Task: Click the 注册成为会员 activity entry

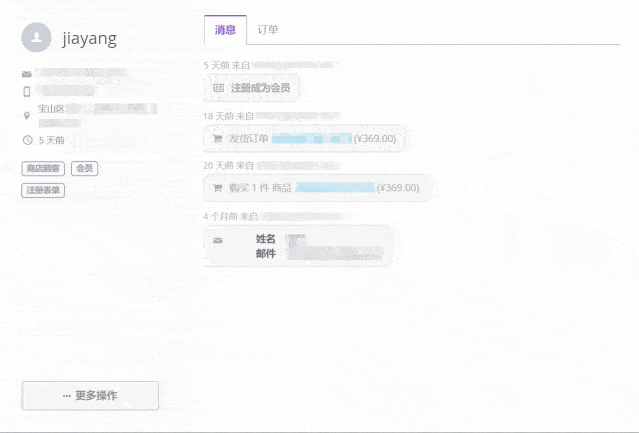Action: [260, 88]
